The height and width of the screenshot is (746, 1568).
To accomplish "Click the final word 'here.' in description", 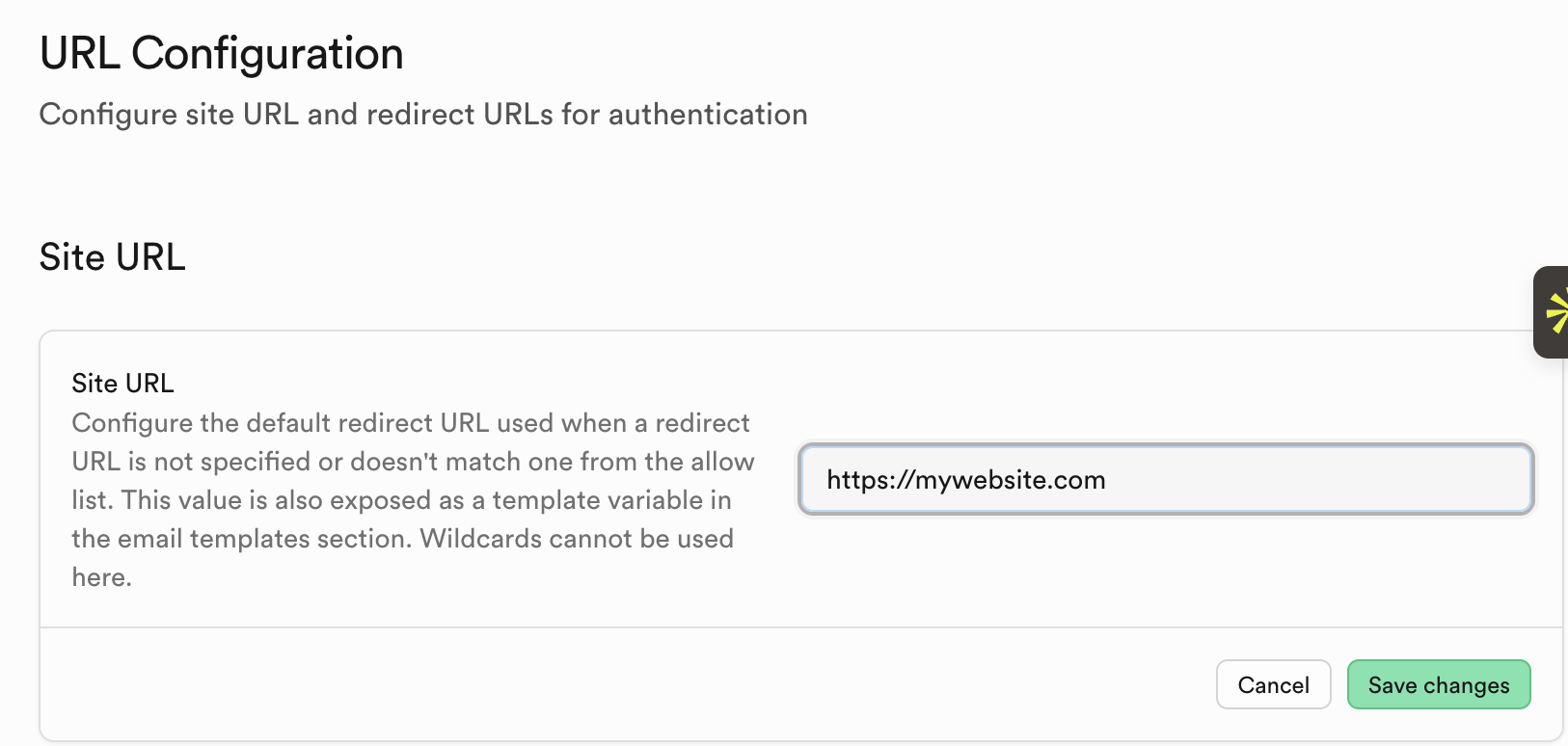I will pos(101,577).
